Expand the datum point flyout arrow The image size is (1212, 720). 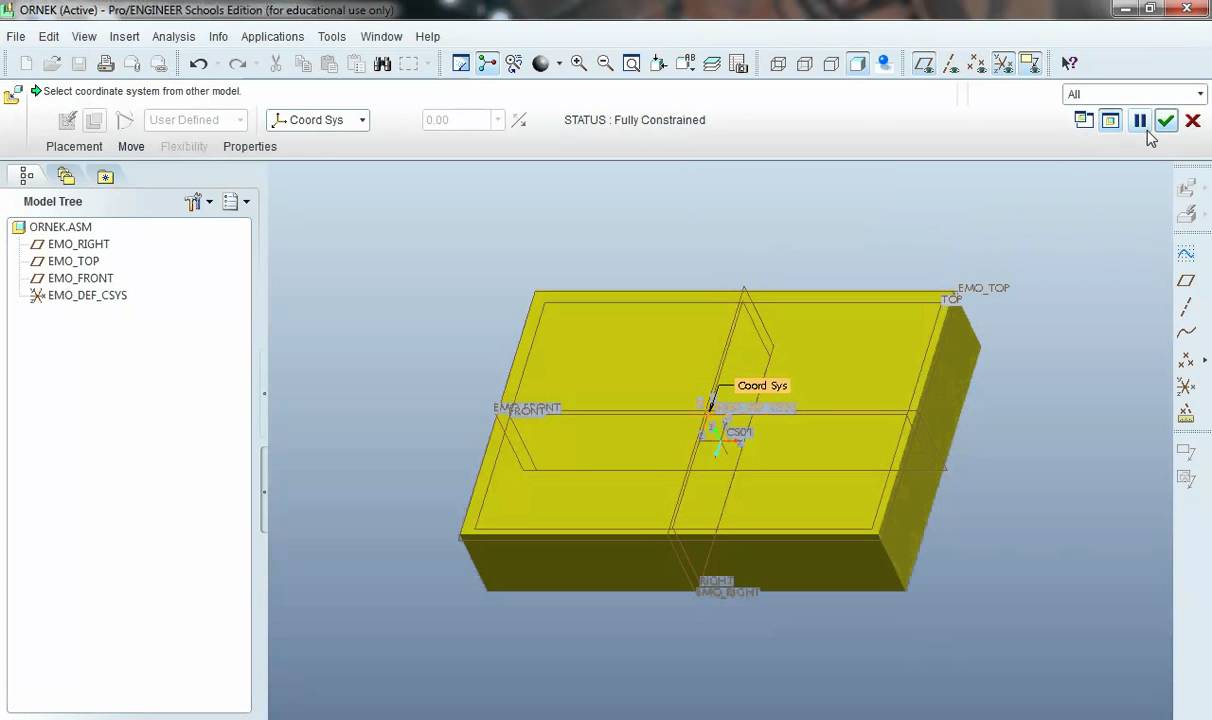pos(1205,360)
